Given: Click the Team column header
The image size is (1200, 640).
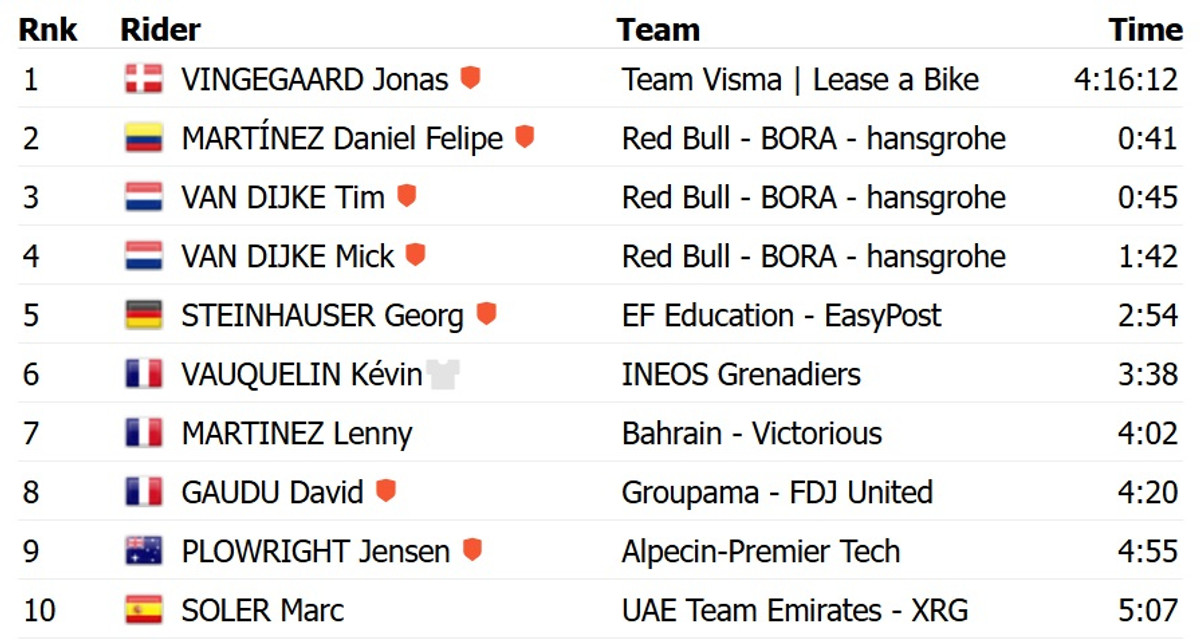Looking at the screenshot, I should pos(657,30).
